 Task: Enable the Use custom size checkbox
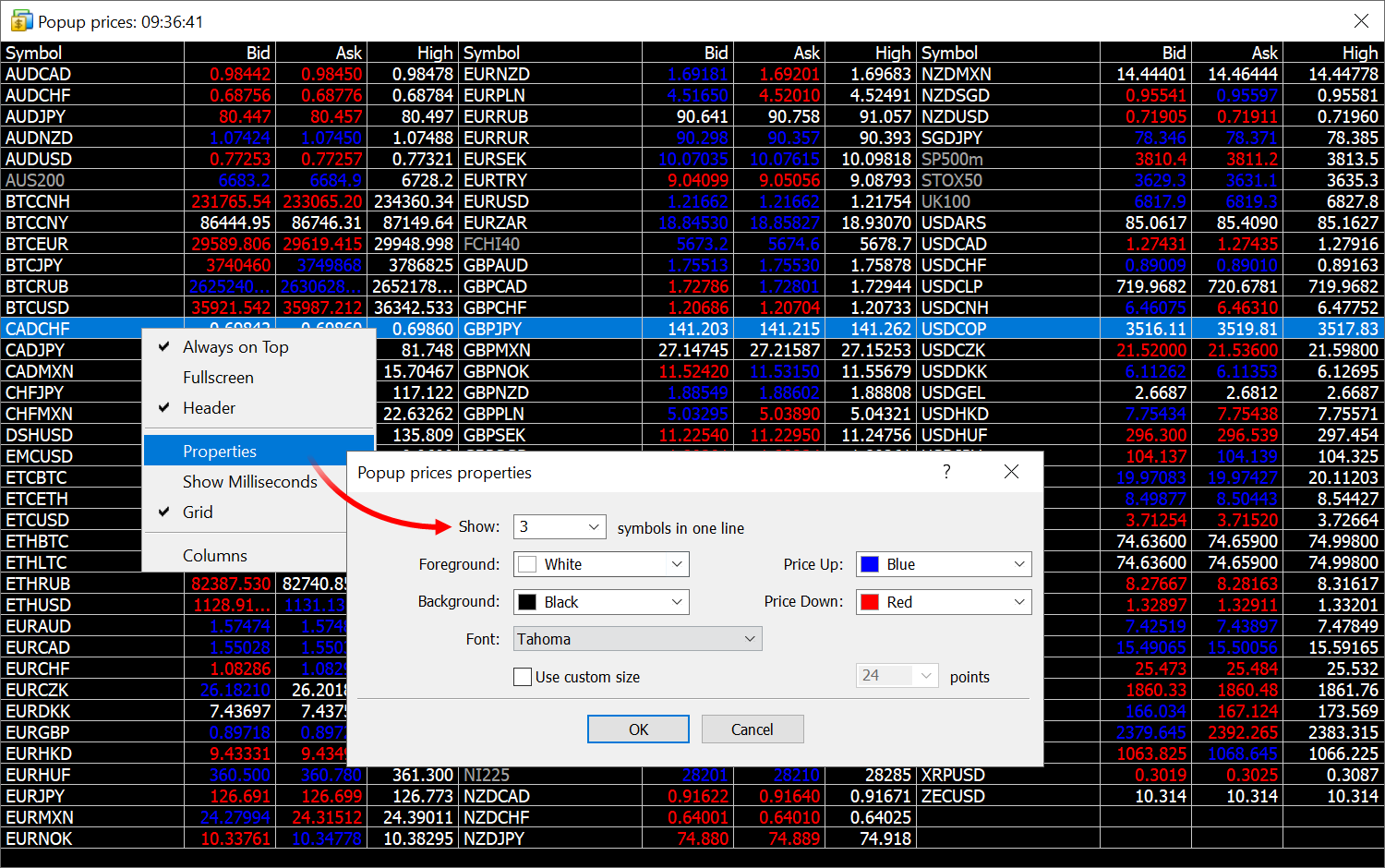click(523, 676)
